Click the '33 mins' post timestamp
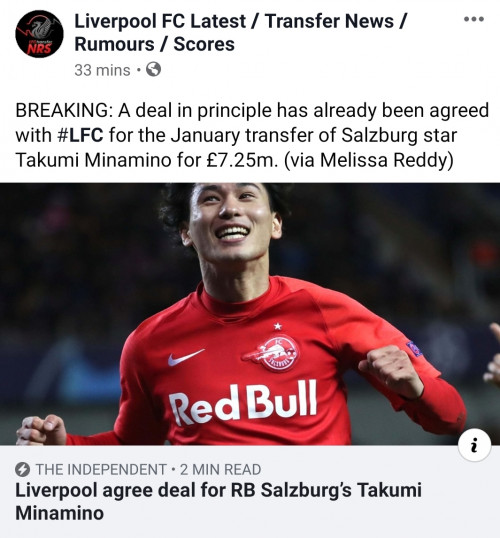 click(x=102, y=70)
